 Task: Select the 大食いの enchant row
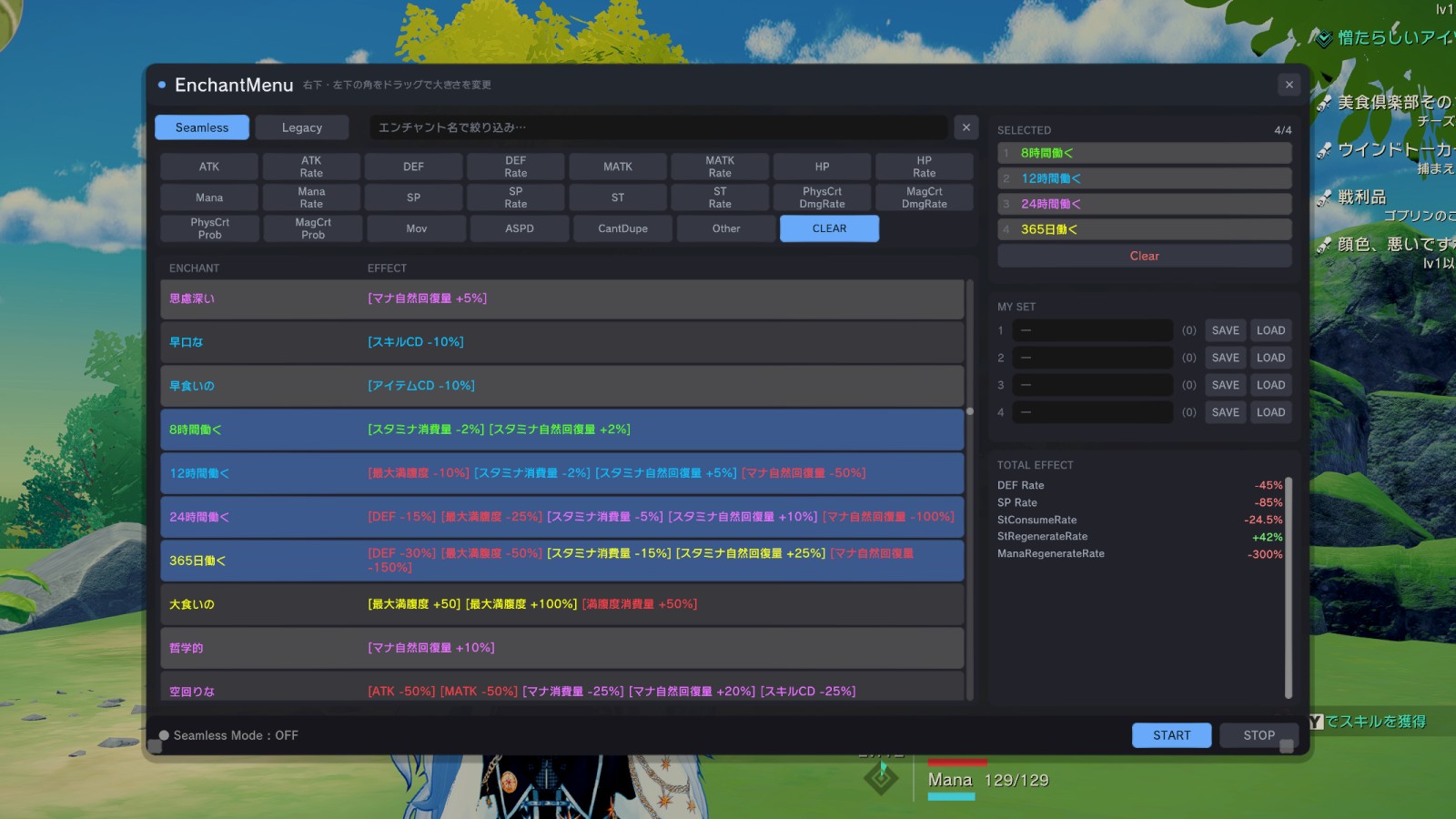[562, 604]
